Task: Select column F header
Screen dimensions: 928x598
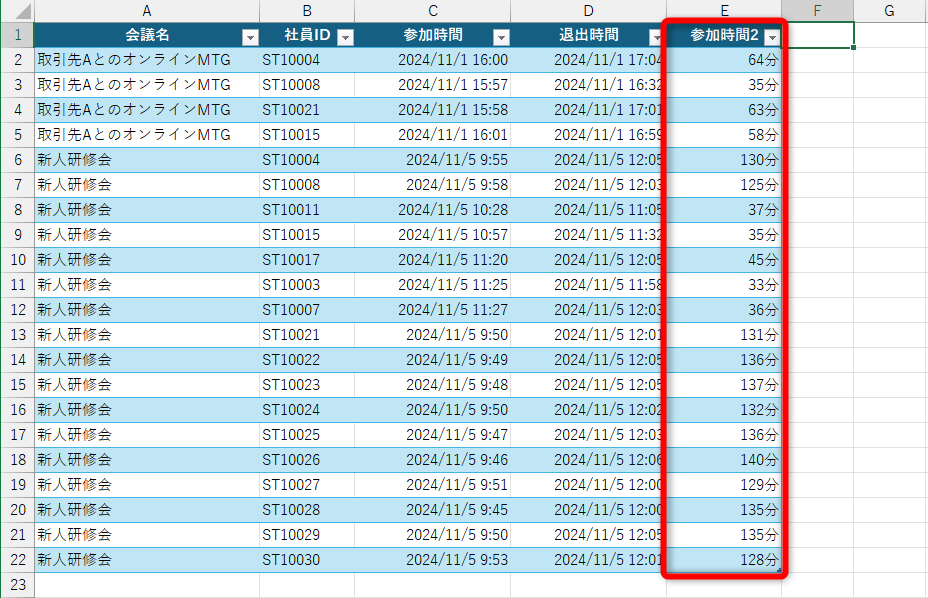Action: 817,11
